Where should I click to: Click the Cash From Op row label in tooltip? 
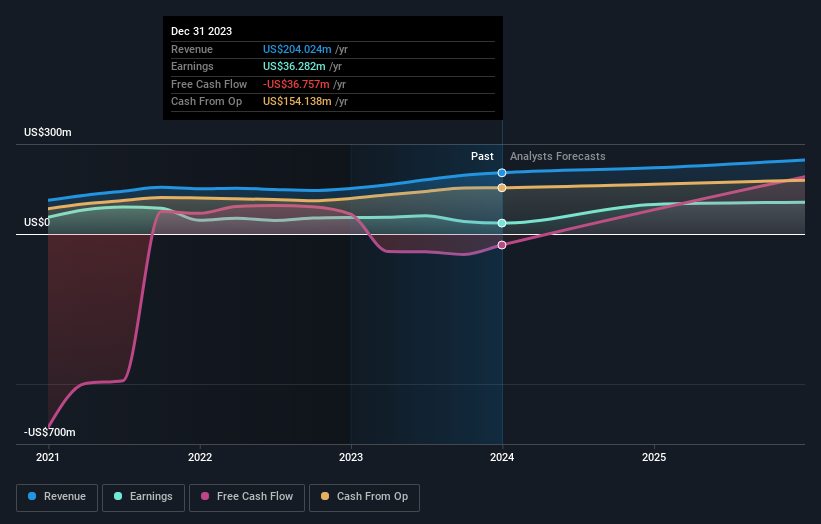click(206, 102)
